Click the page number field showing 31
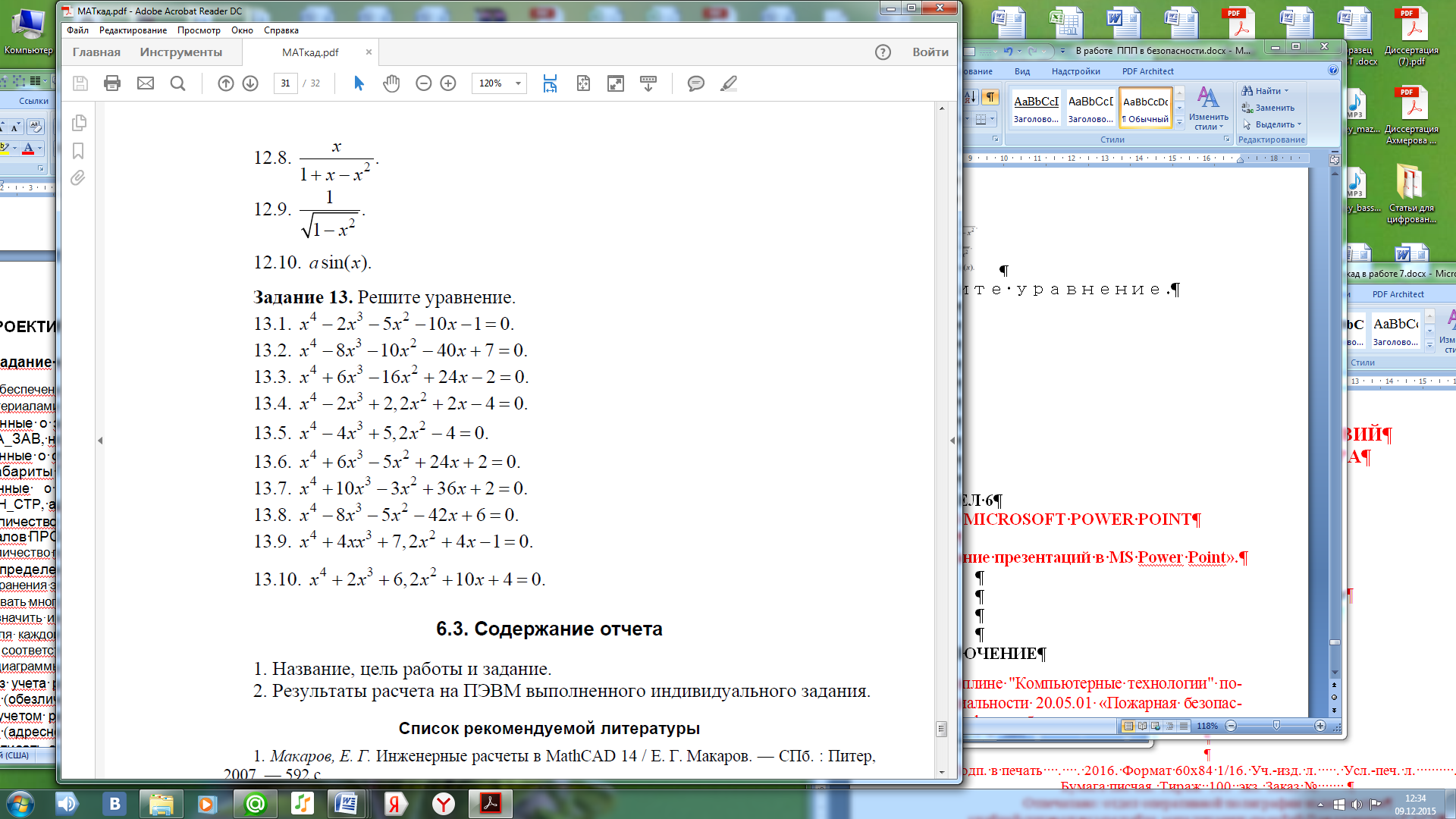 click(285, 83)
